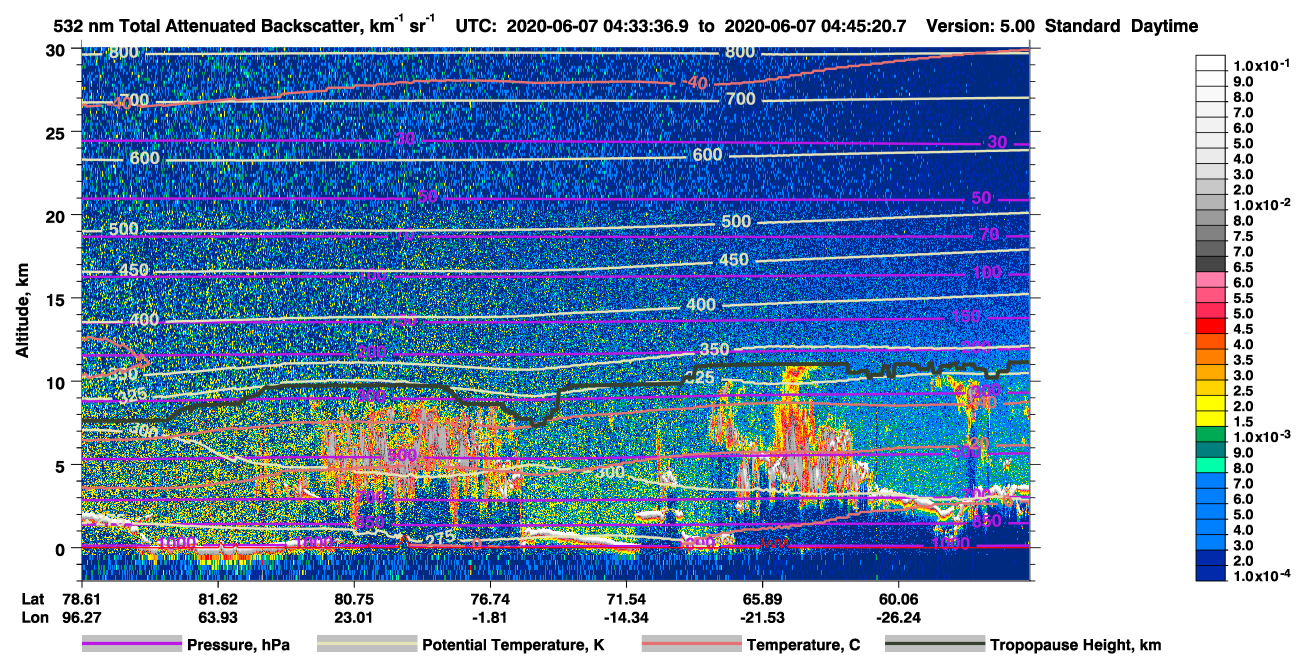Click the 'UTC:' label in the header

pyautogui.click(x=477, y=26)
